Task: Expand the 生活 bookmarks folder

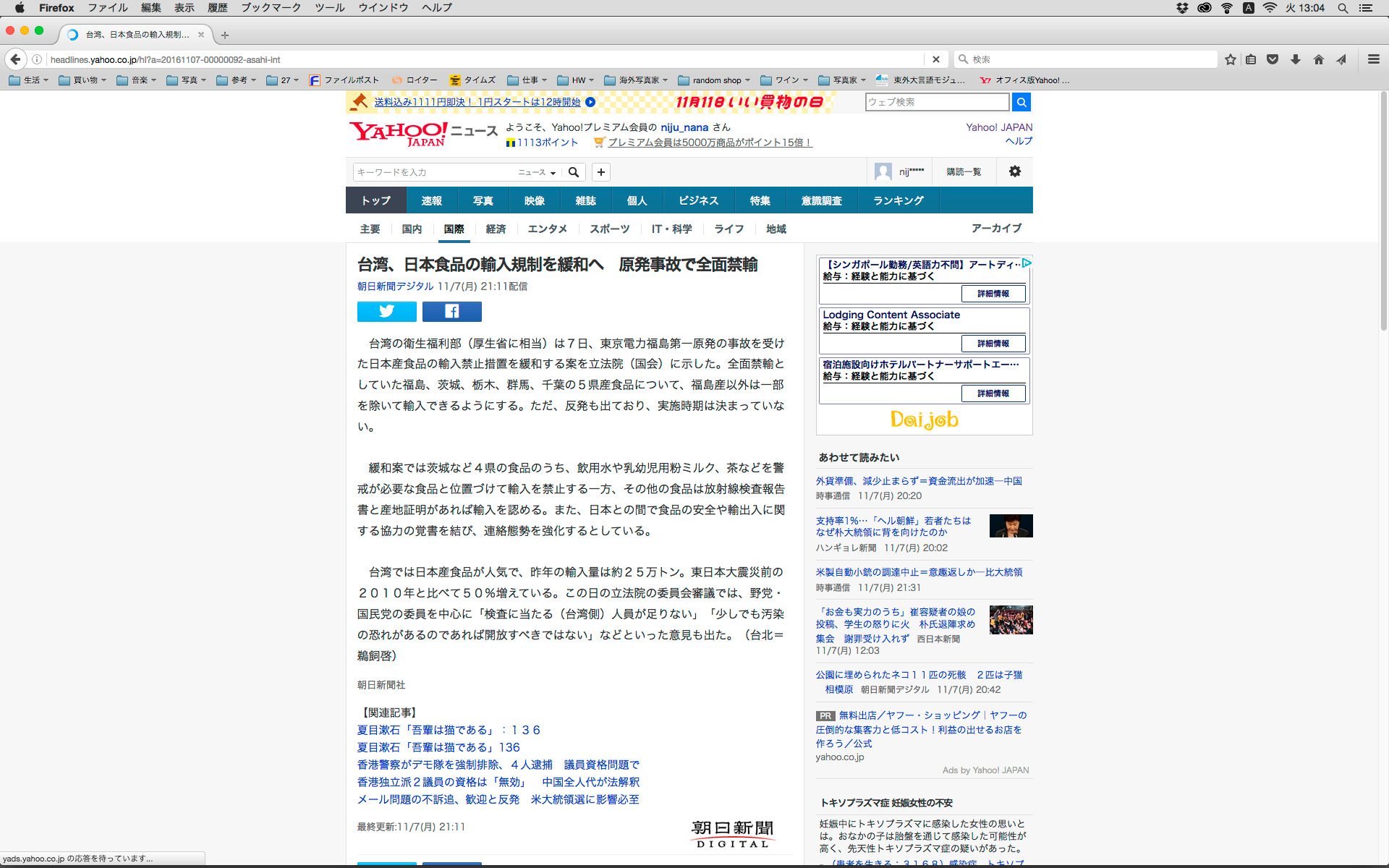Action: 29,80
